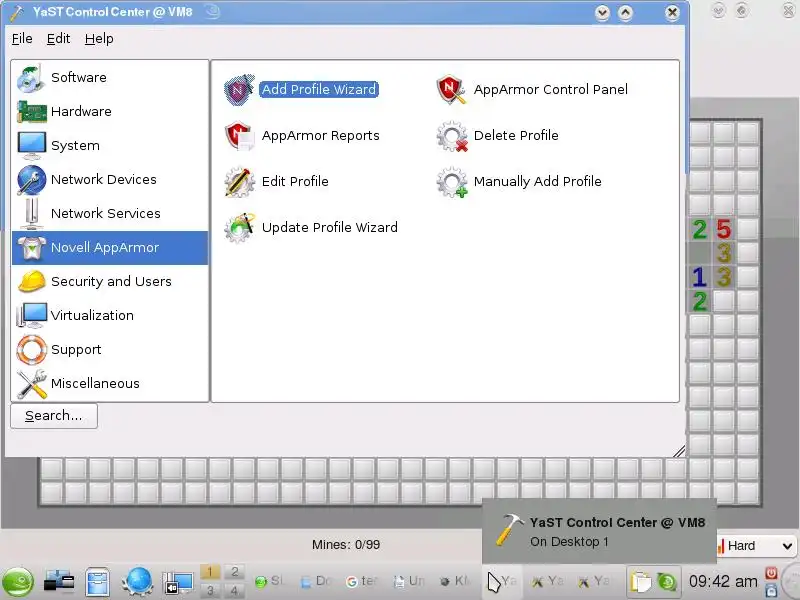Open the Edit menu
800x600 pixels.
58,39
